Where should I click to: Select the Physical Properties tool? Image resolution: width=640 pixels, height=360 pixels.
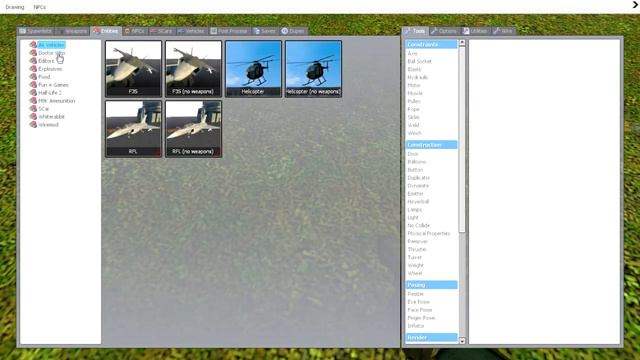pyautogui.click(x=429, y=233)
